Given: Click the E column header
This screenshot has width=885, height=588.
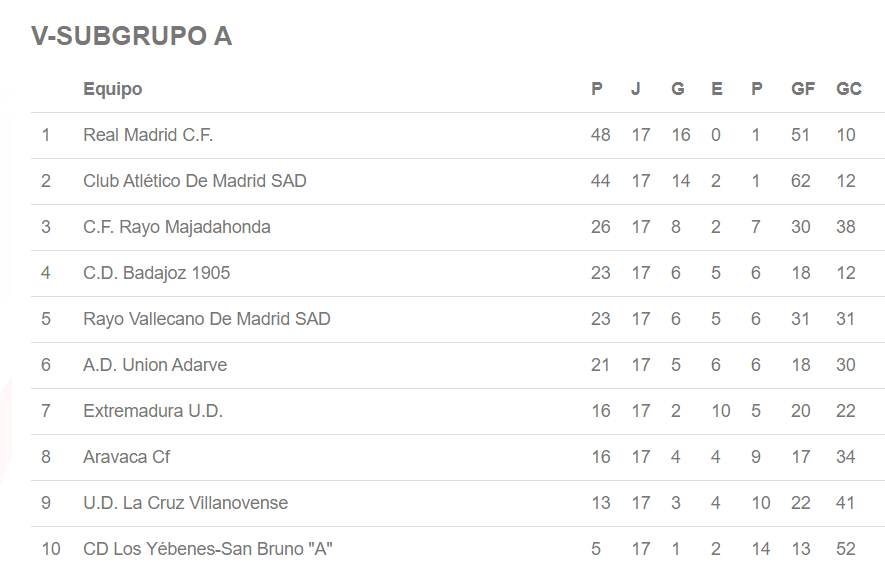Looking at the screenshot, I should click(717, 89).
